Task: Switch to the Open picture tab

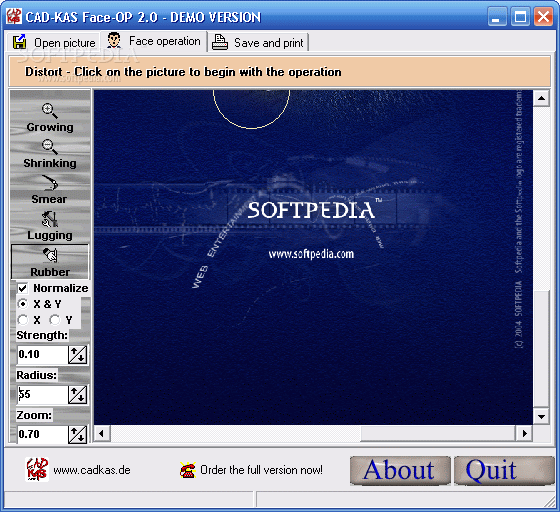Action: coord(54,42)
